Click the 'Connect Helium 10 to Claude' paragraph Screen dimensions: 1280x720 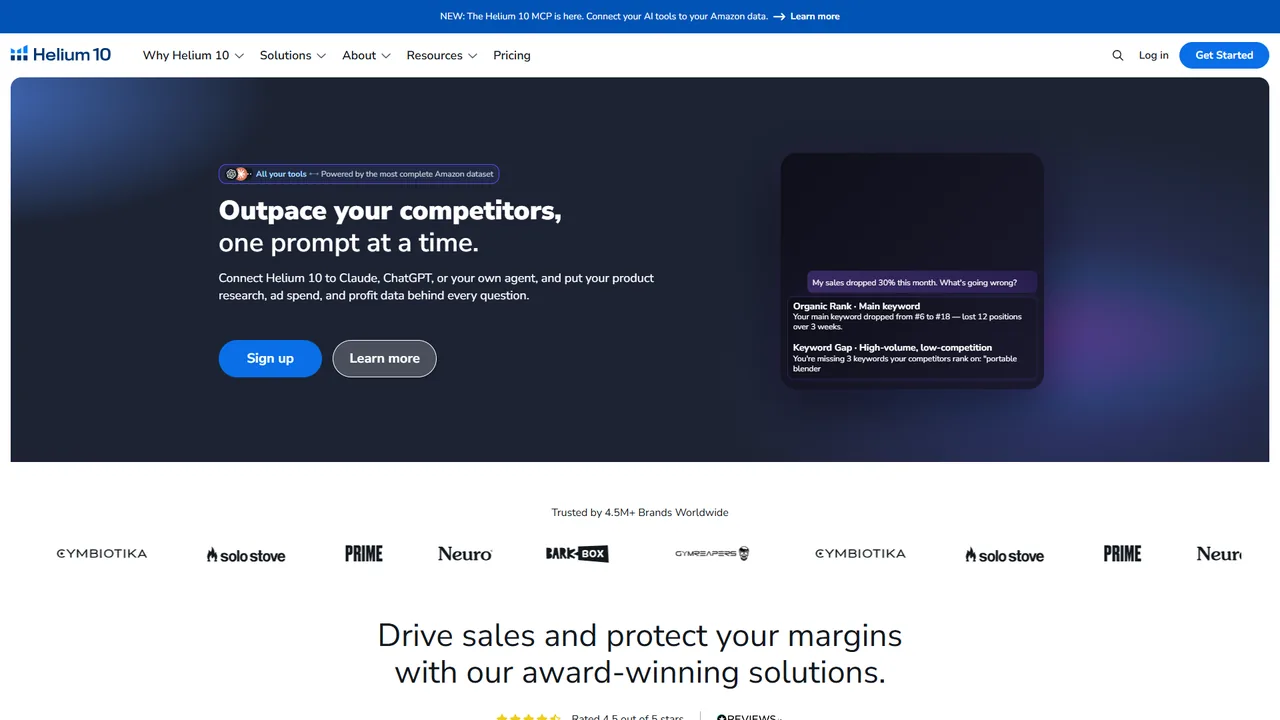click(x=436, y=287)
